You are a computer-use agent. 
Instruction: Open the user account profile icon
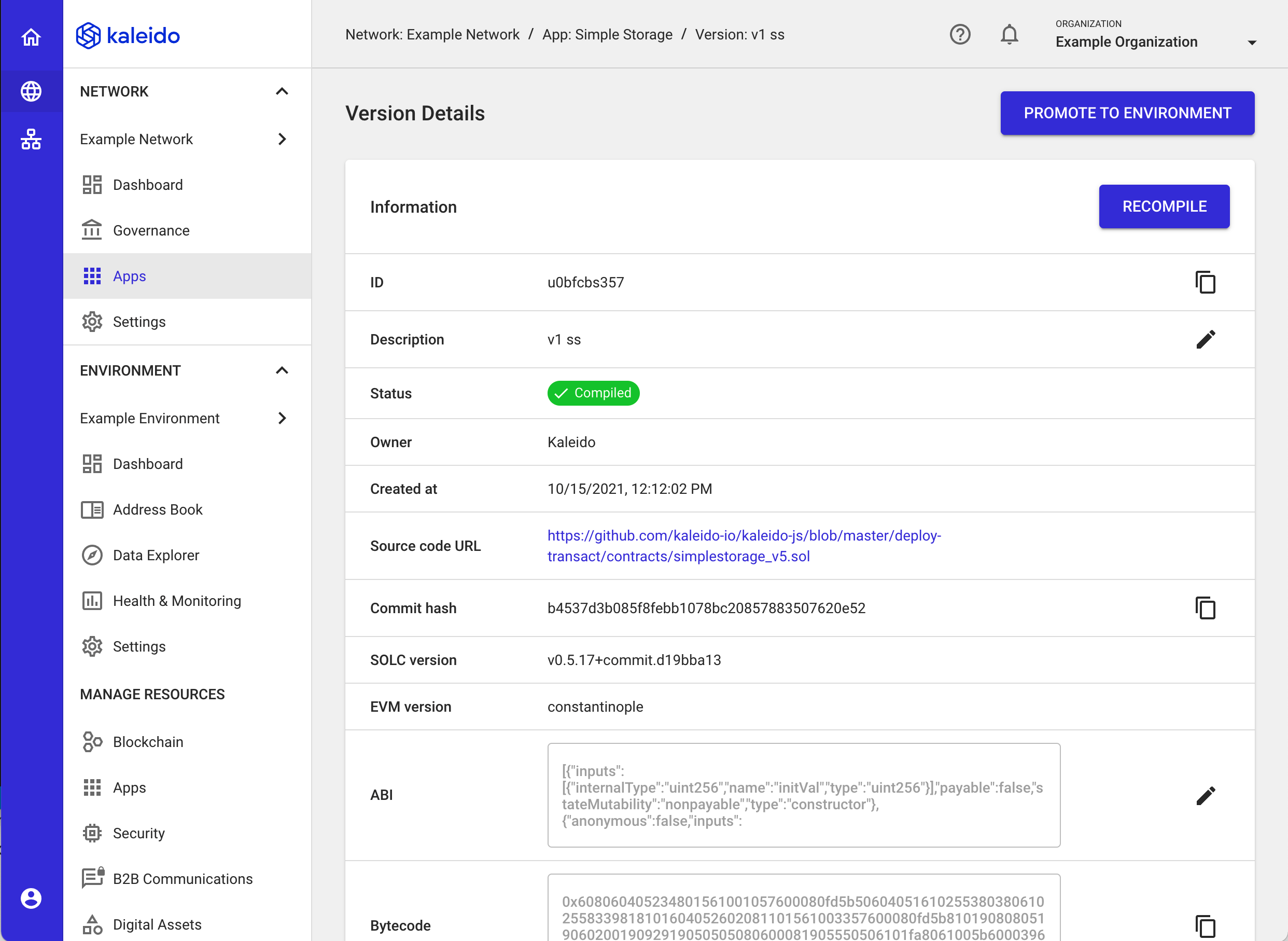pos(31,898)
